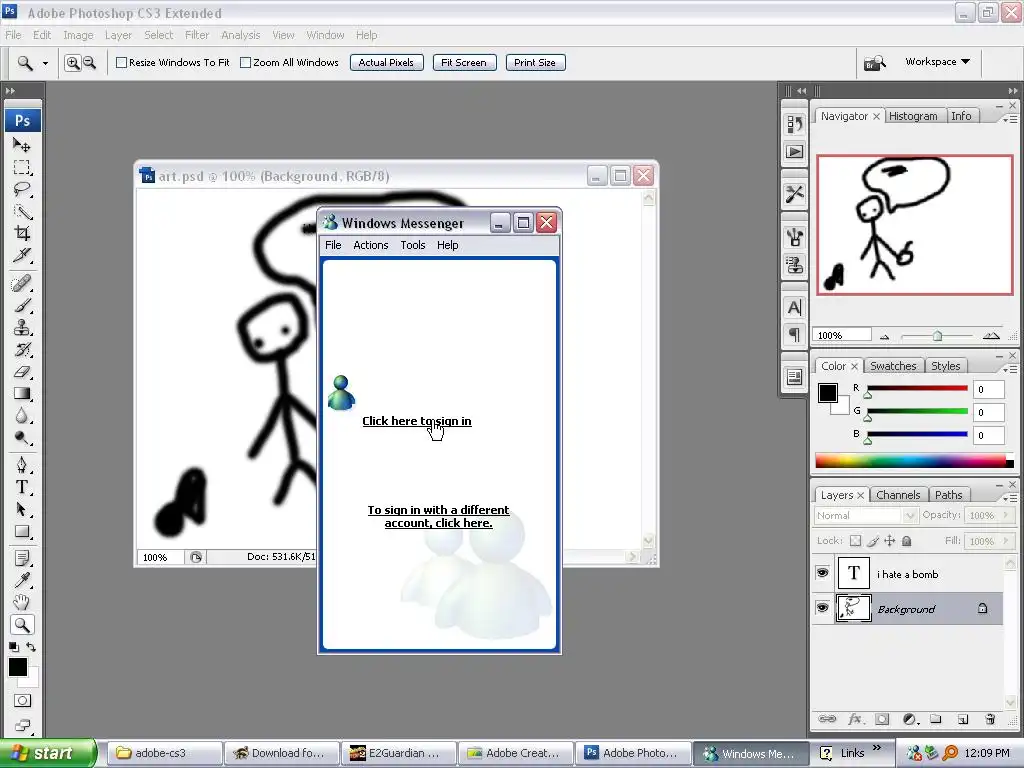Open the Layer menu
Screen dimensions: 1024x768
point(118,35)
